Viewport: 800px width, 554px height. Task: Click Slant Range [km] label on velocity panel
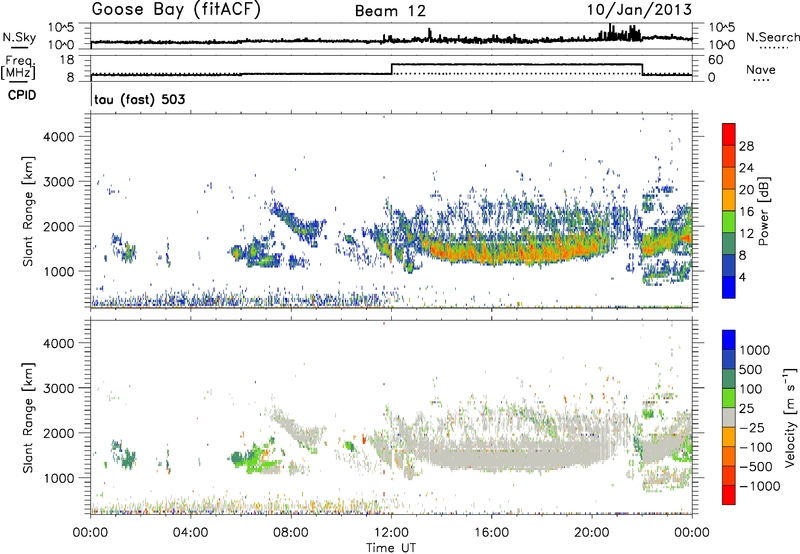28,418
